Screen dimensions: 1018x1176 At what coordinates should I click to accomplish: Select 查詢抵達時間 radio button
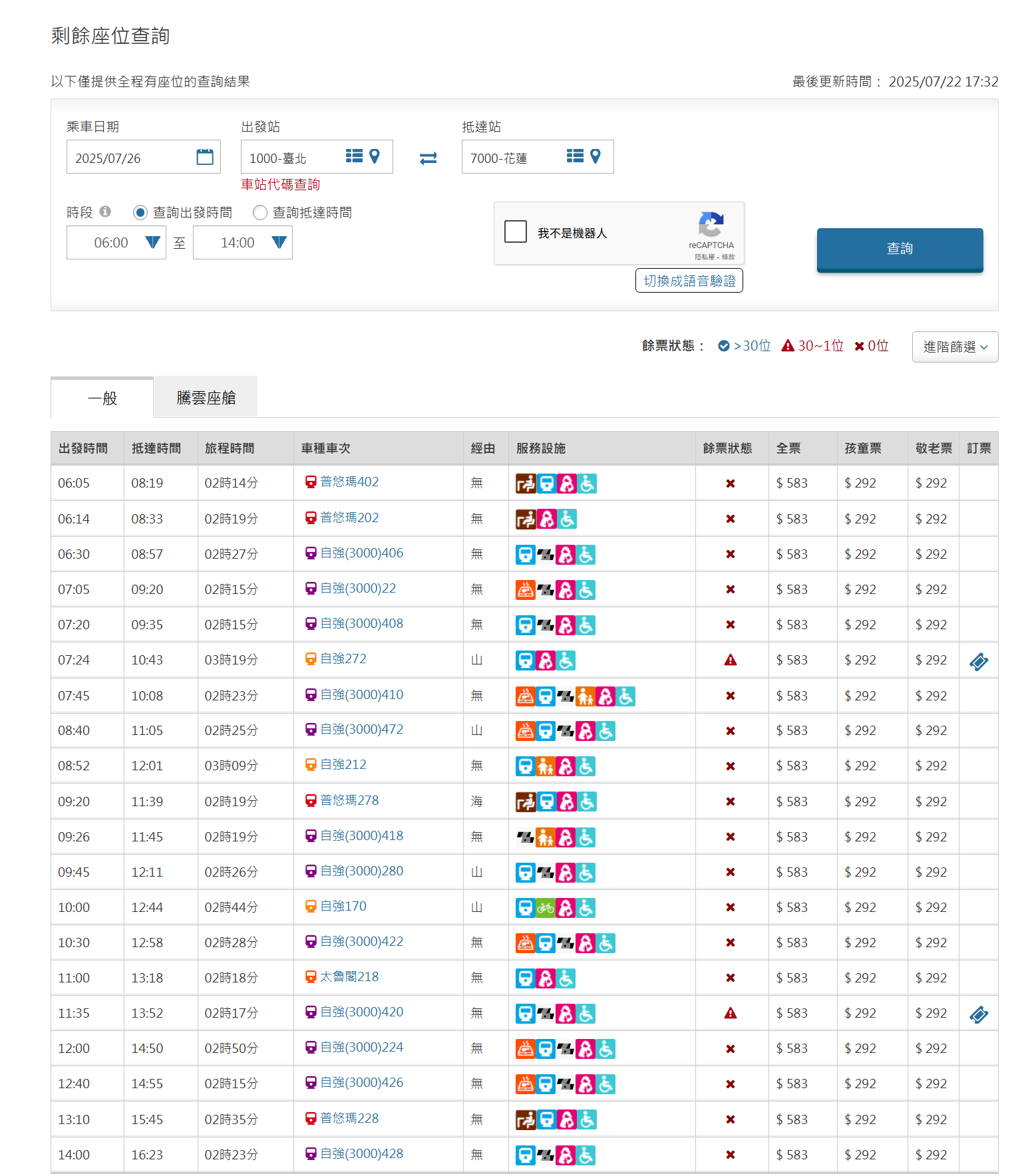coord(260,213)
